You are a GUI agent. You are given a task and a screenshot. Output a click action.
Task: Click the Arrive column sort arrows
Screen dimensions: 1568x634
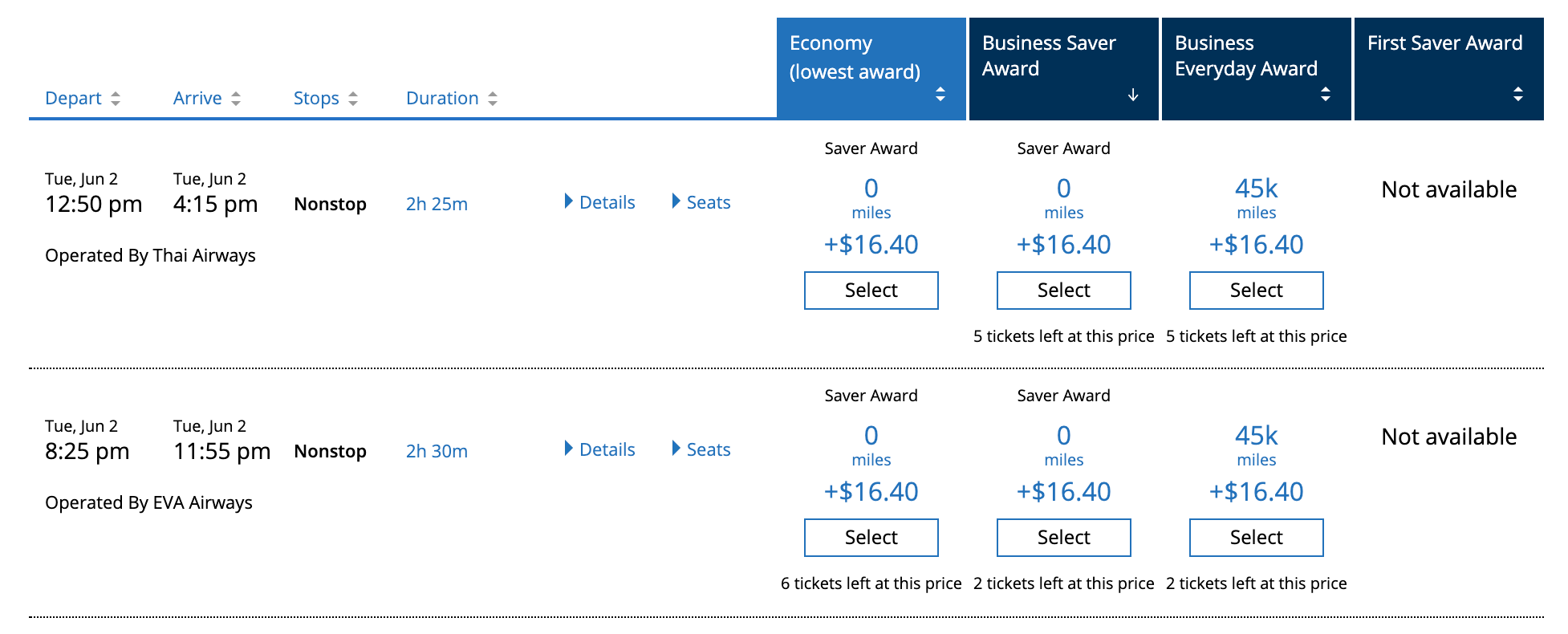pyautogui.click(x=236, y=99)
